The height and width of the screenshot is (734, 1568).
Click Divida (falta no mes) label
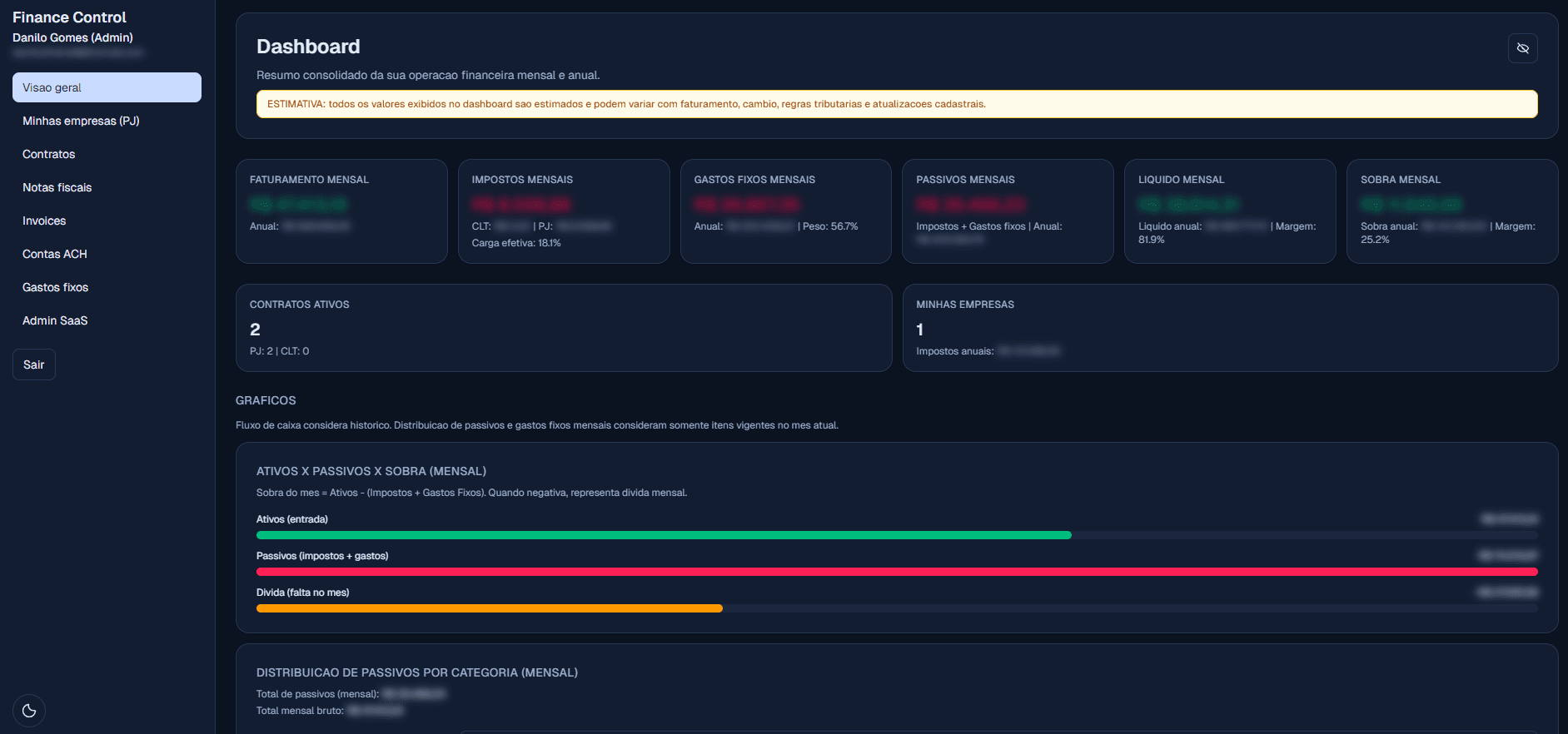click(303, 593)
